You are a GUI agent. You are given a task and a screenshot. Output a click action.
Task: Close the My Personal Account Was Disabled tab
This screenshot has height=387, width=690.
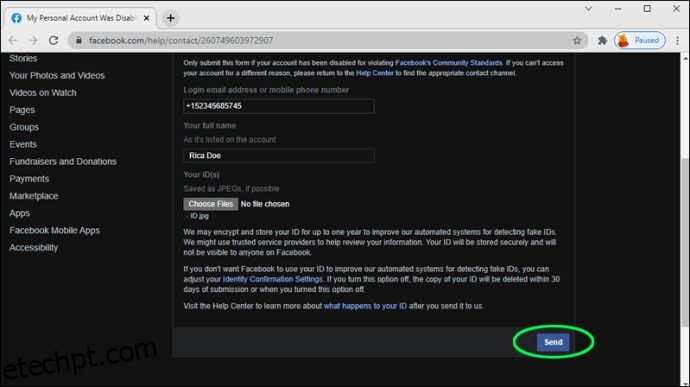[147, 18]
